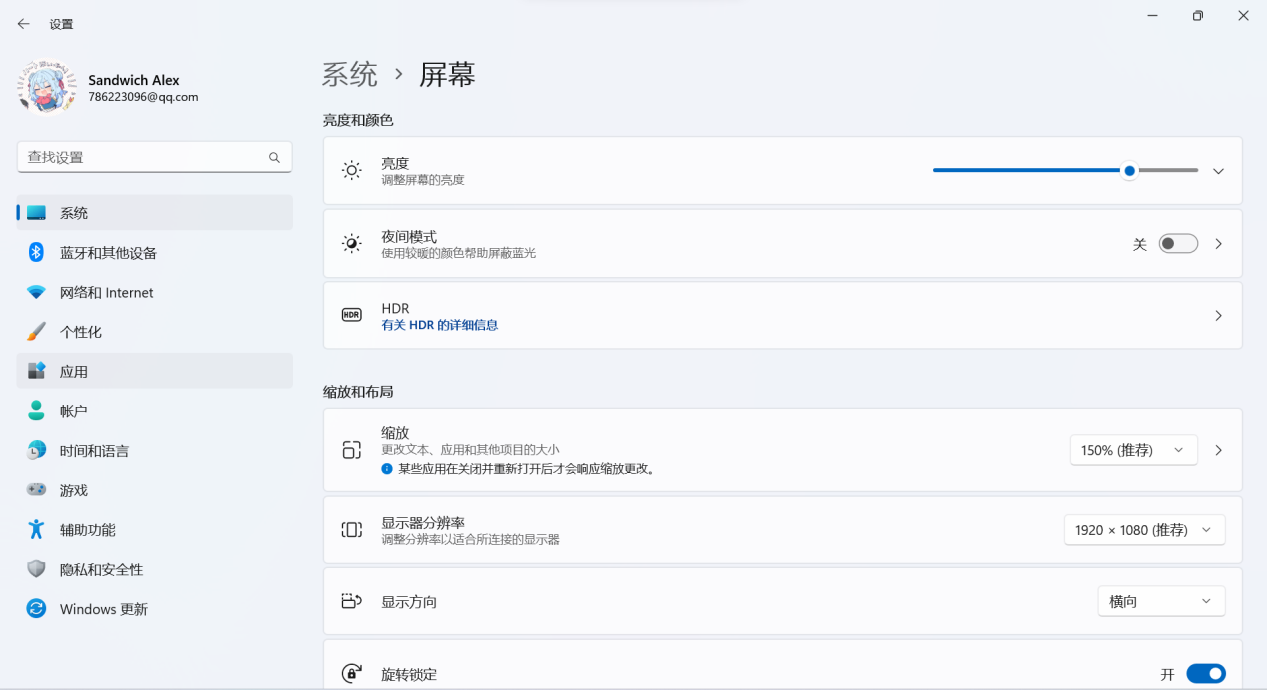Click the Xbox game controller icon
This screenshot has height=690, width=1267.
[36, 490]
